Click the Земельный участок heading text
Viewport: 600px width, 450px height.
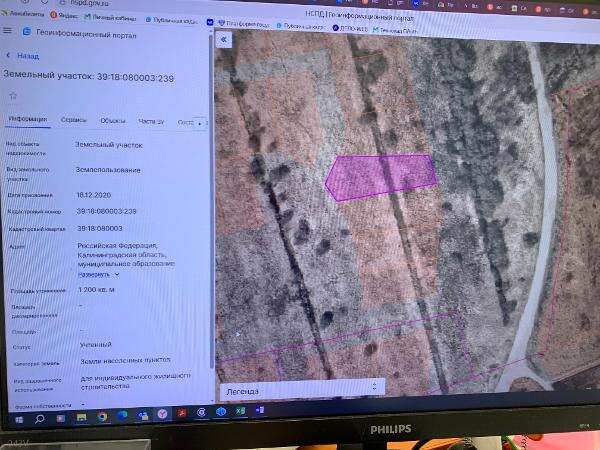pos(88,76)
